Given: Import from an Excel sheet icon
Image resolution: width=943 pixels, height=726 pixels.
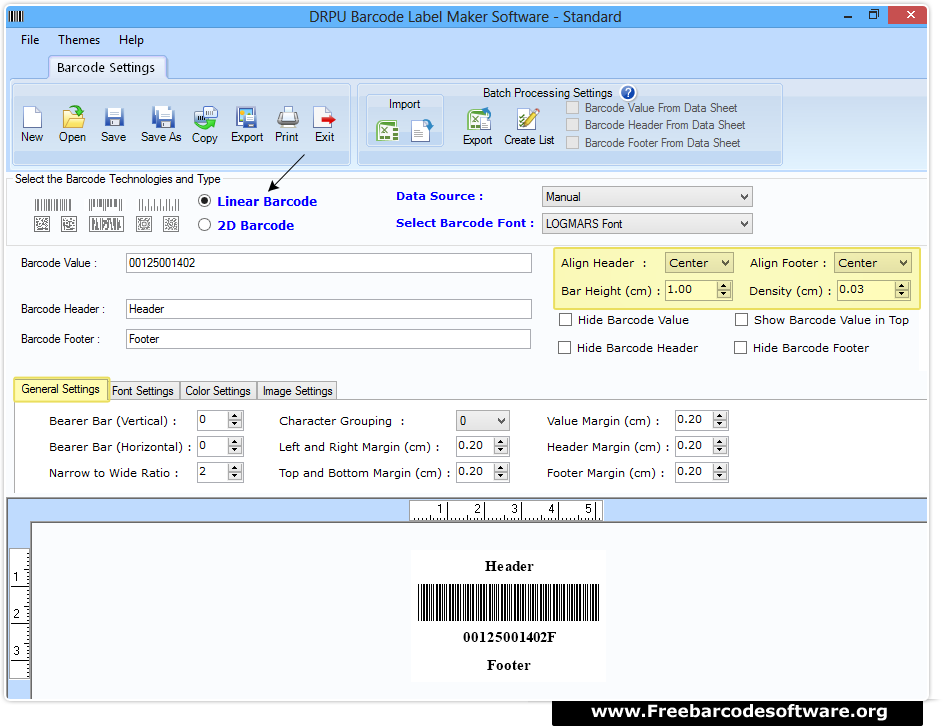Looking at the screenshot, I should (x=387, y=131).
